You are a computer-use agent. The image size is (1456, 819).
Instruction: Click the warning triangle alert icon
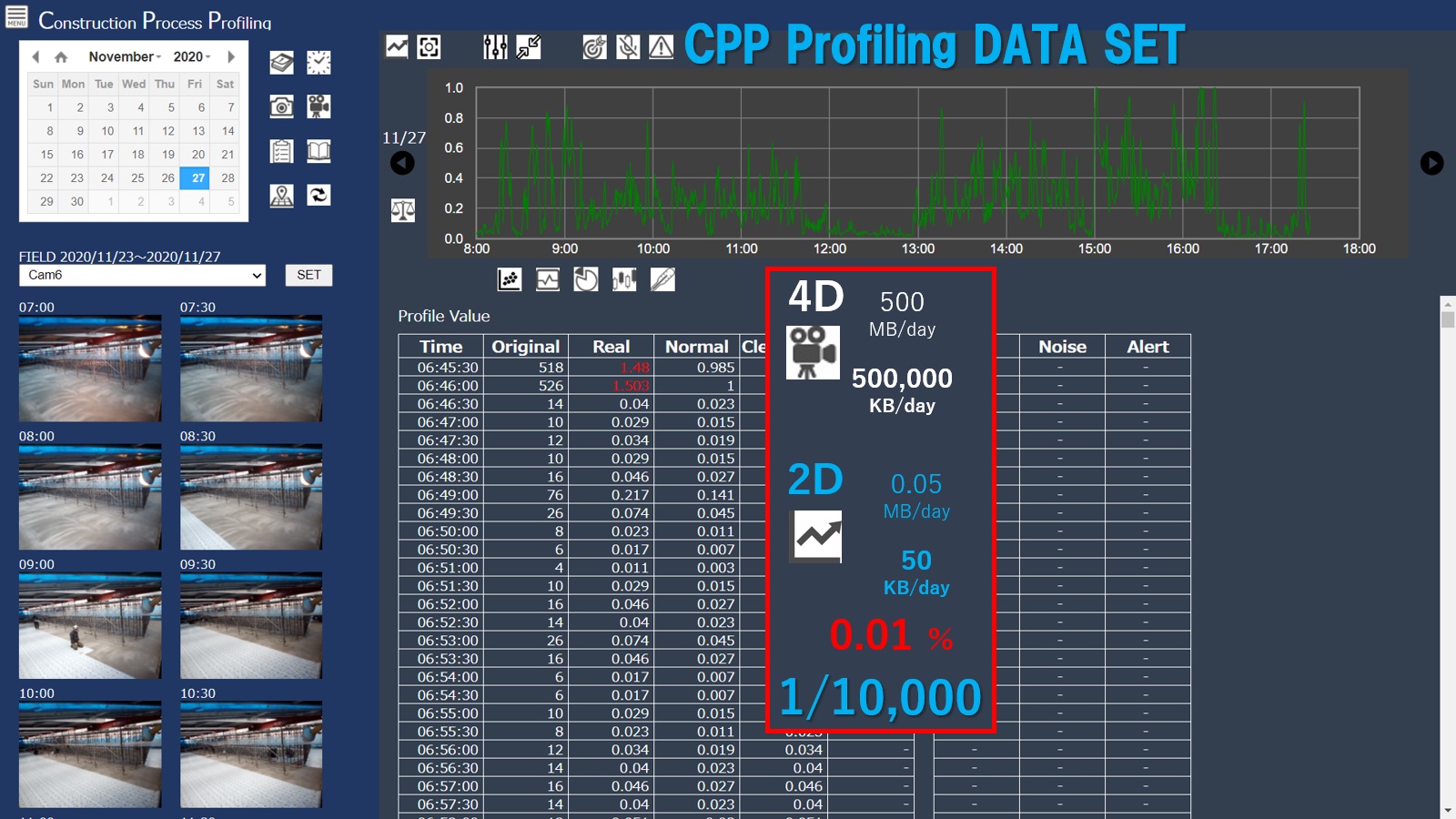pos(662,47)
